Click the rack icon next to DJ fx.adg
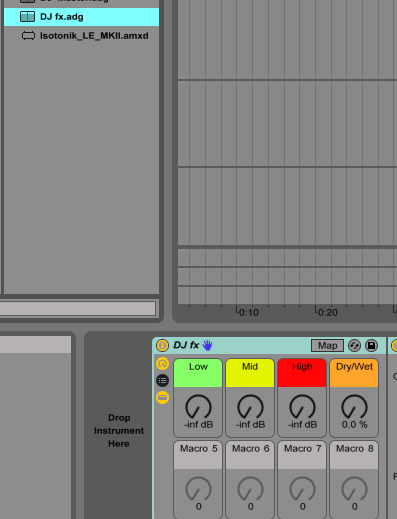The width and height of the screenshot is (397, 519). click(27, 17)
